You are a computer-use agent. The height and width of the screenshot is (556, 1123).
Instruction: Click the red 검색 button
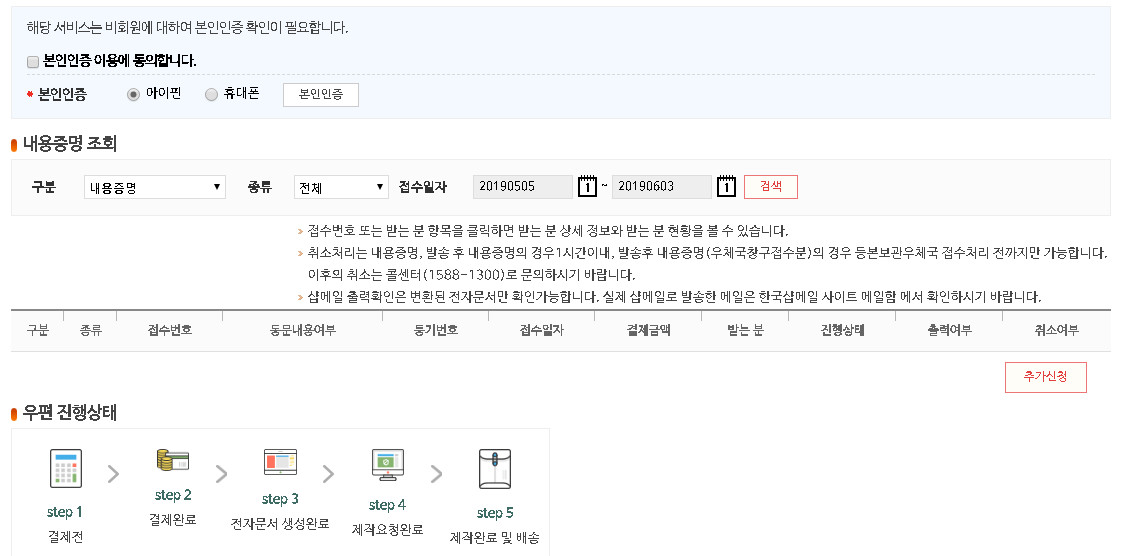coord(771,186)
